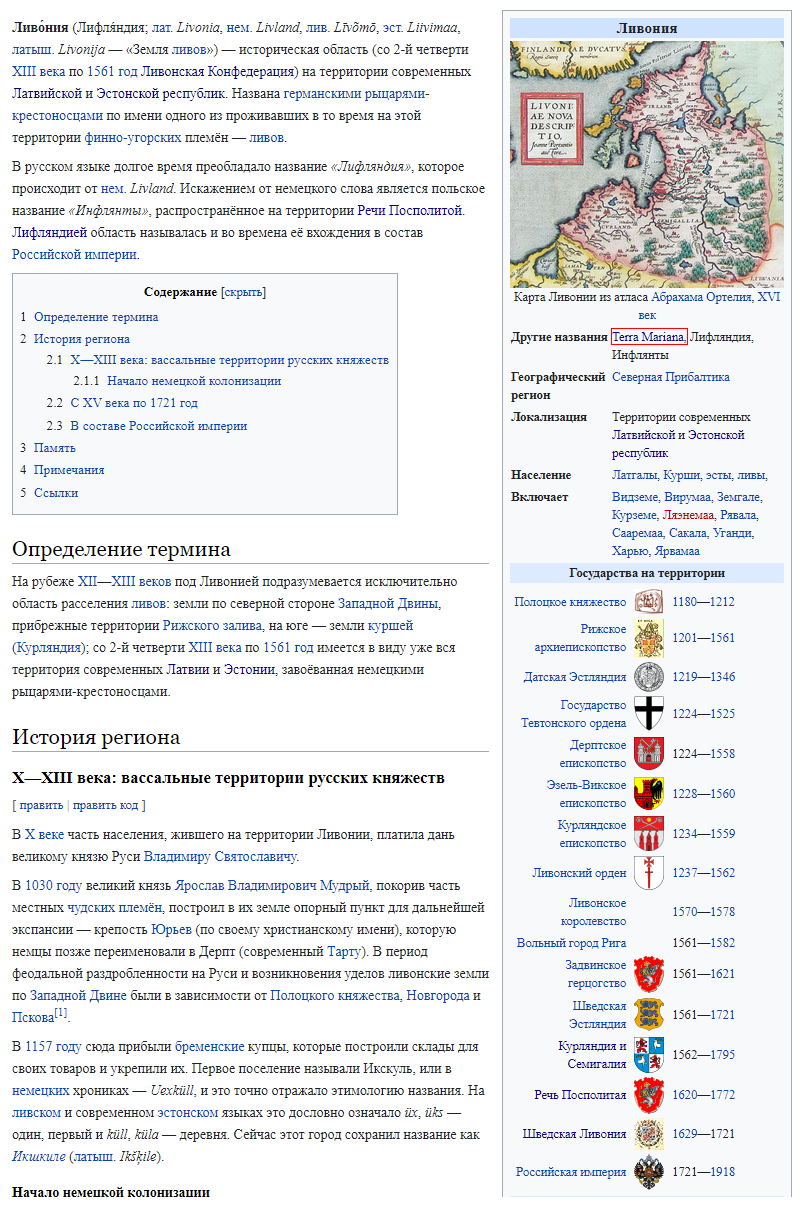Open the 'Северная Прибалтика' link
800x1210 pixels.
[x=671, y=377]
